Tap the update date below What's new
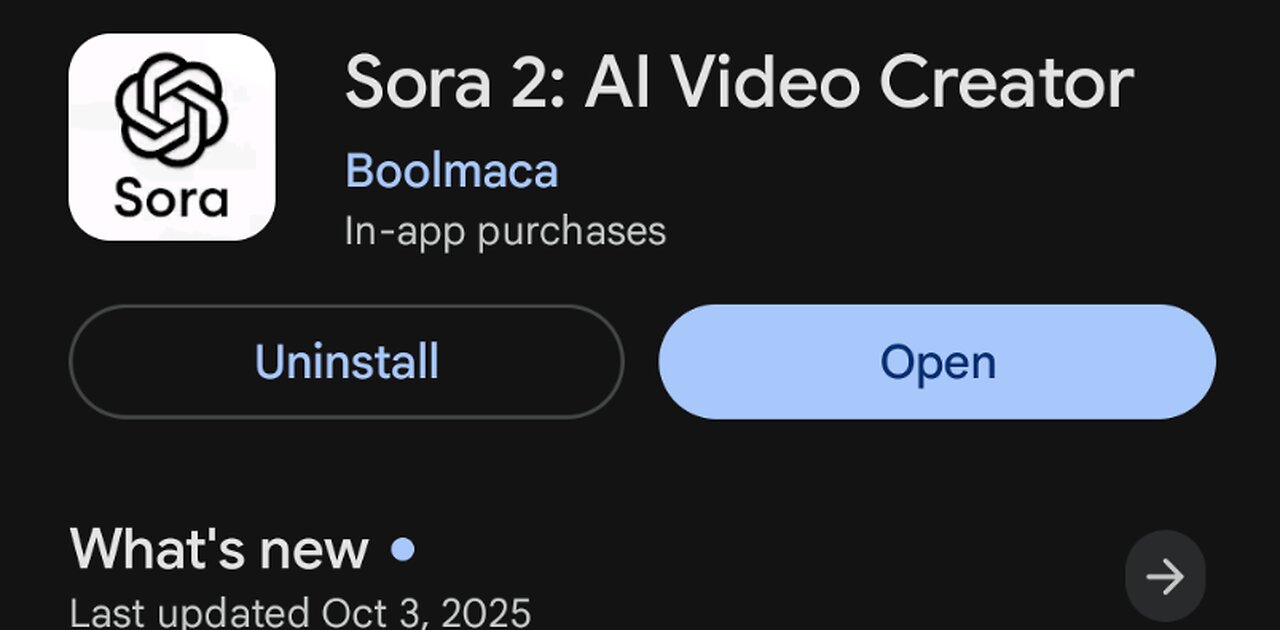The height and width of the screenshot is (630, 1280). tap(300, 611)
